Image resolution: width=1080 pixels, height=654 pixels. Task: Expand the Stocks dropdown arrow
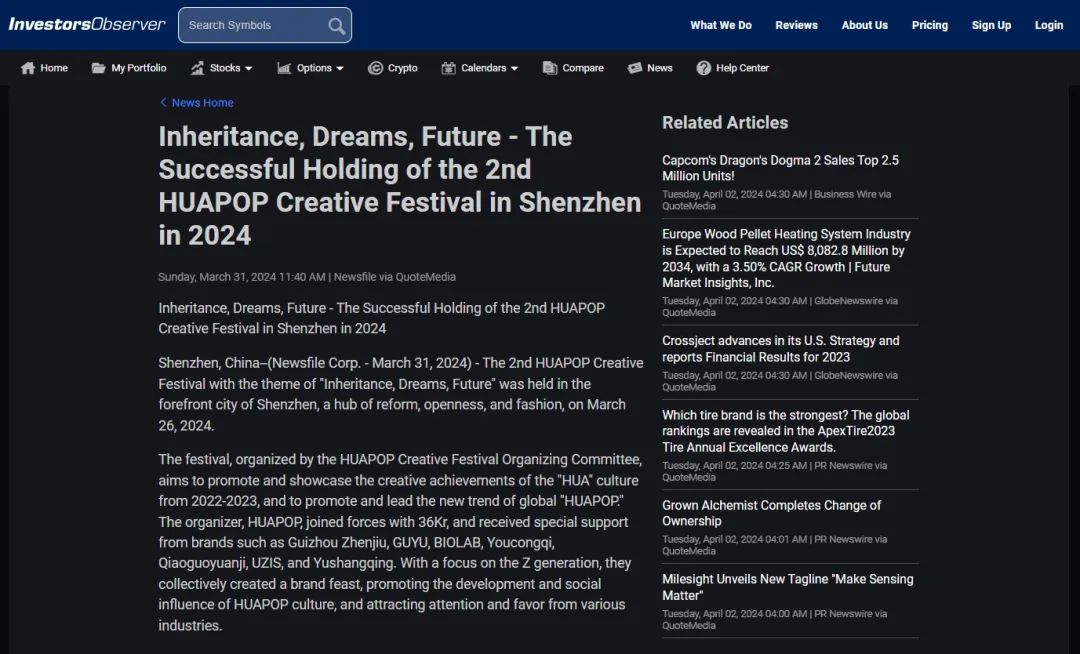coord(249,68)
